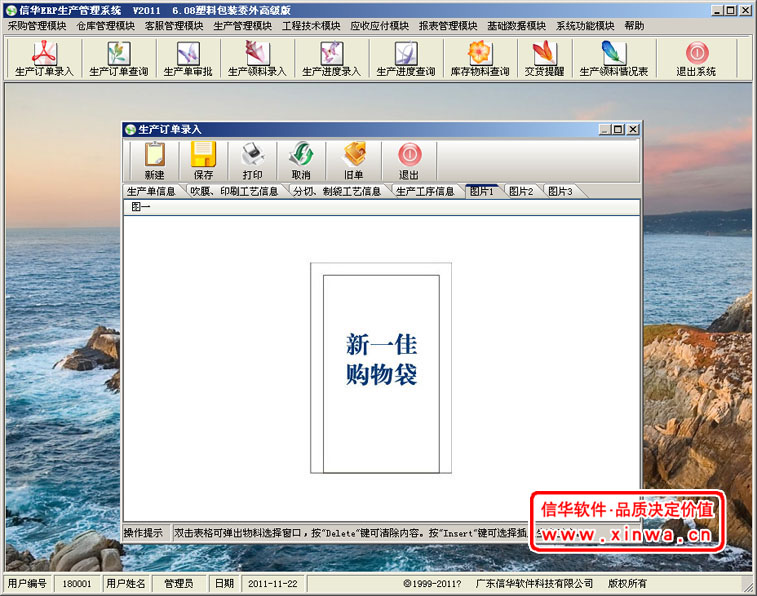Click 新建 in the order entry window

click(154, 161)
